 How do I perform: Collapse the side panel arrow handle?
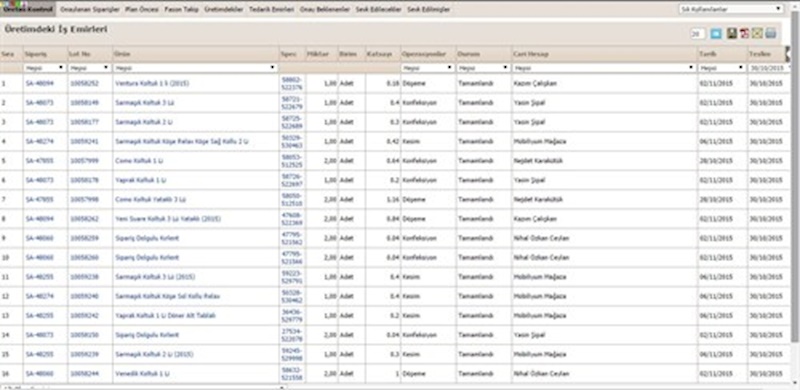(x=787, y=54)
